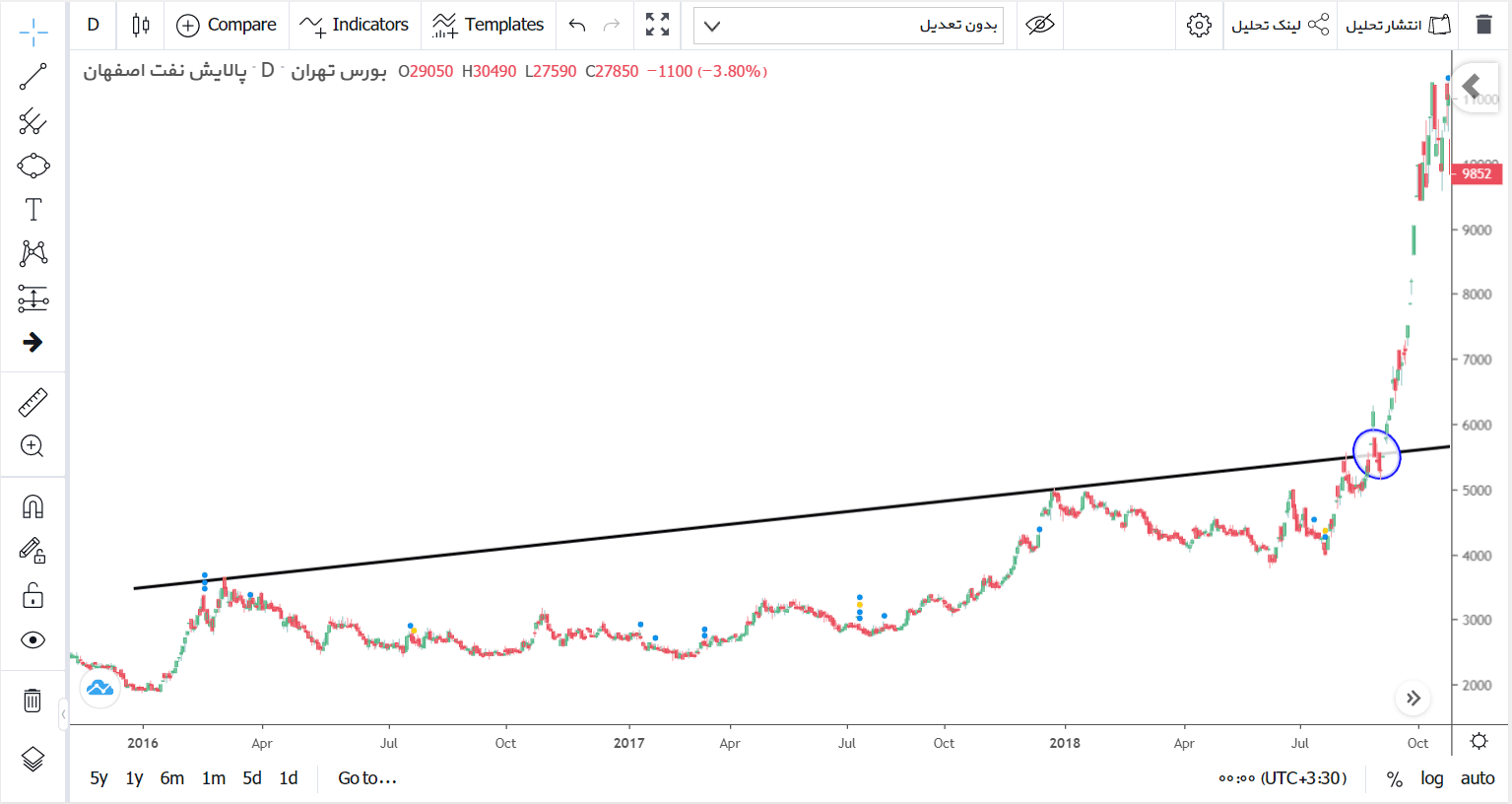Click the انتشار تحلیل publish button
This screenshot has height=804, width=1512.
point(1399,25)
